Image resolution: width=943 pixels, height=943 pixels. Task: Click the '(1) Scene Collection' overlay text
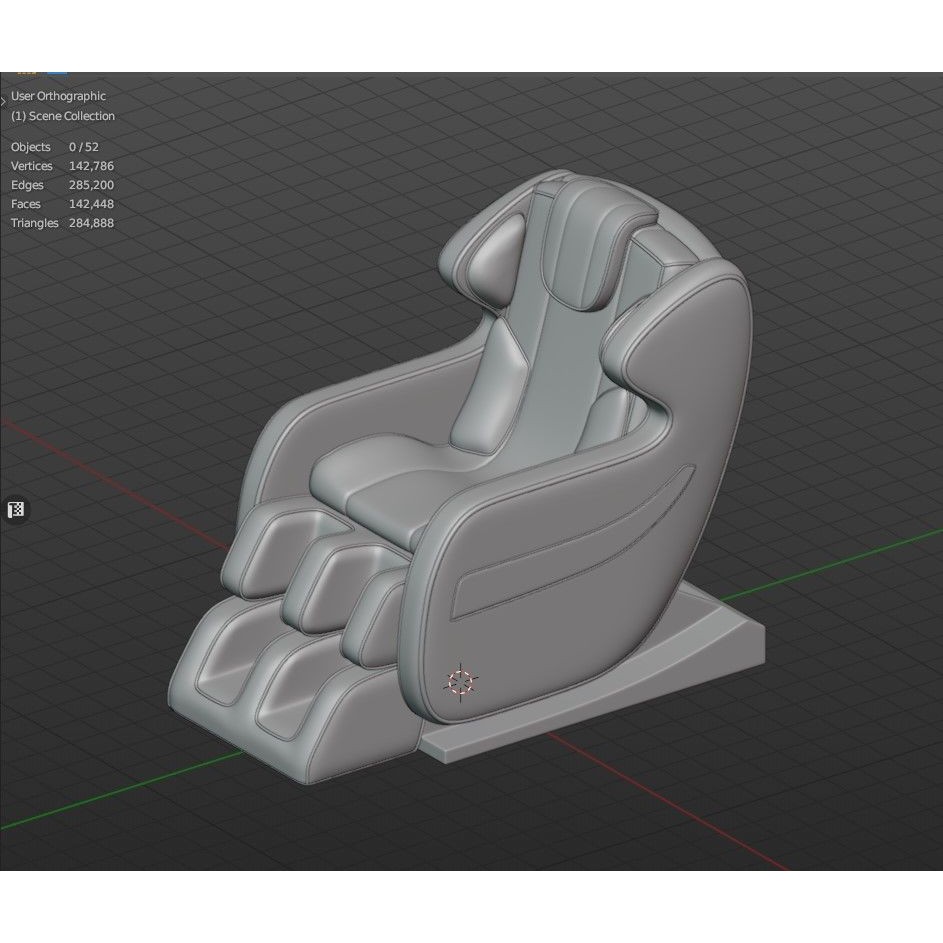point(63,116)
